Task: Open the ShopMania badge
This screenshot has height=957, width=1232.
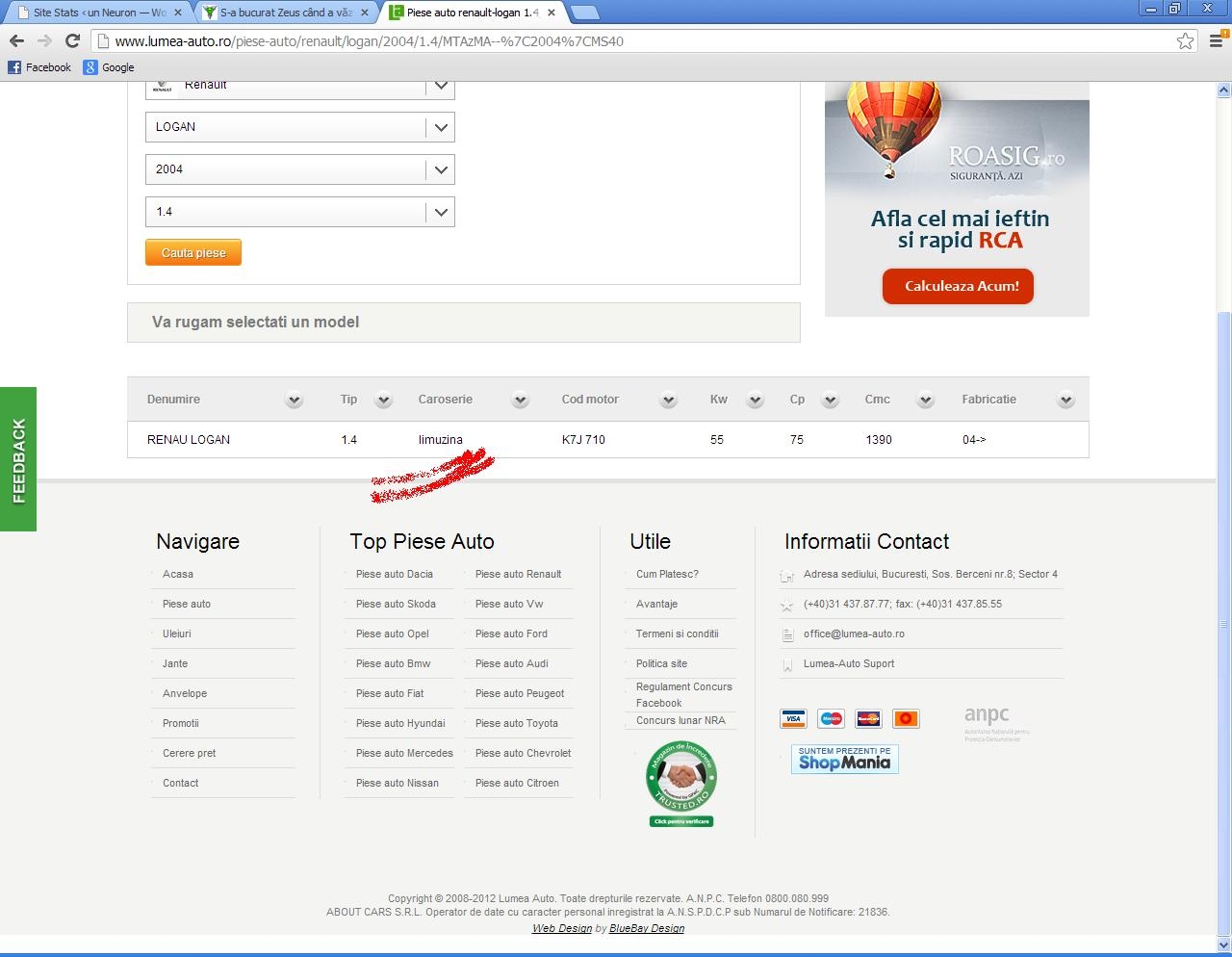Action: point(844,759)
